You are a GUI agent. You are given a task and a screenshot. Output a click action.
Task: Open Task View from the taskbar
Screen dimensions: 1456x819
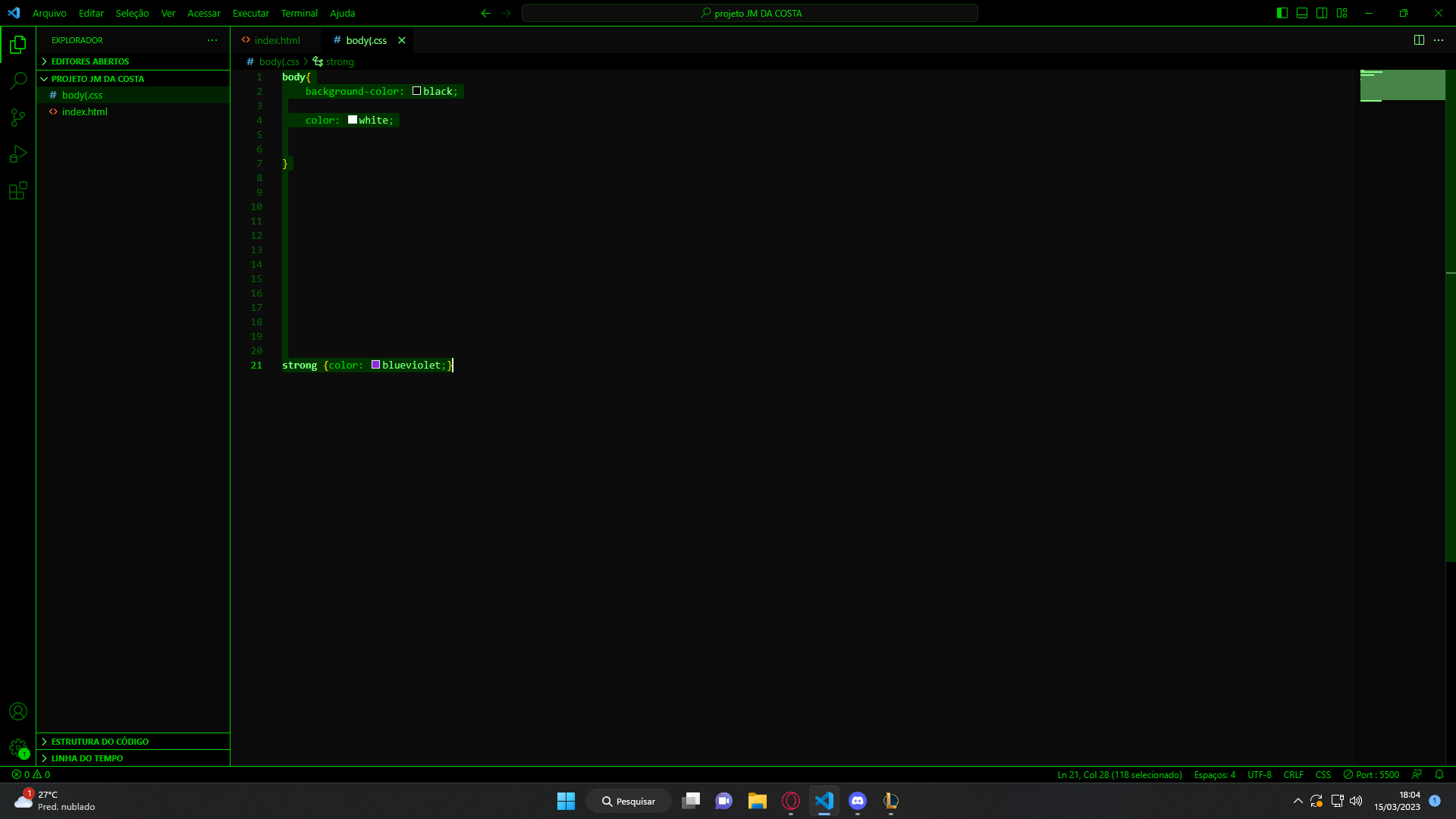[x=691, y=801]
